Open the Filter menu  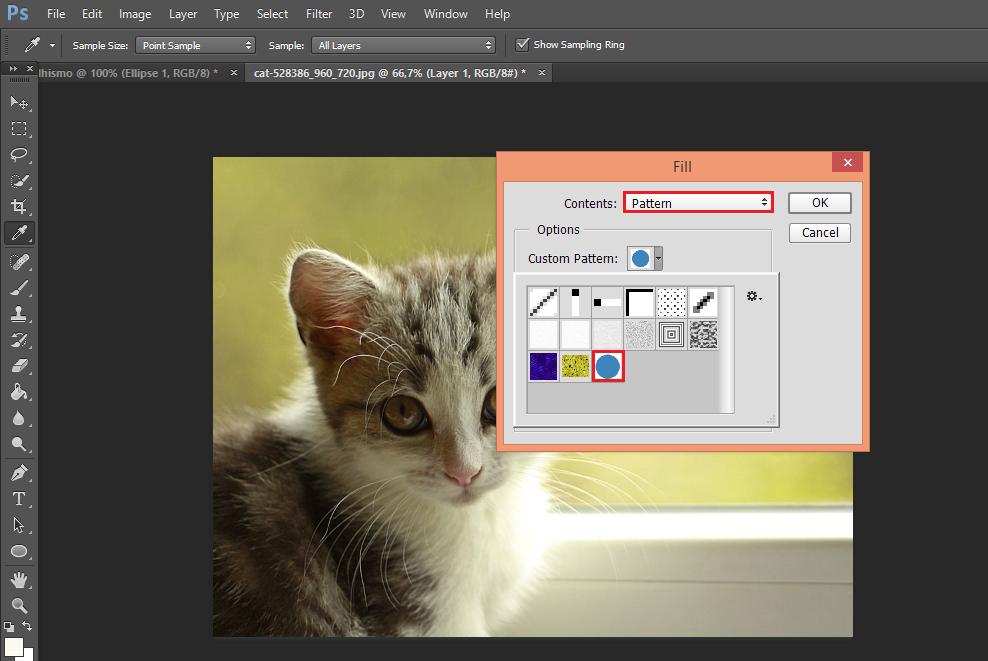coord(319,14)
